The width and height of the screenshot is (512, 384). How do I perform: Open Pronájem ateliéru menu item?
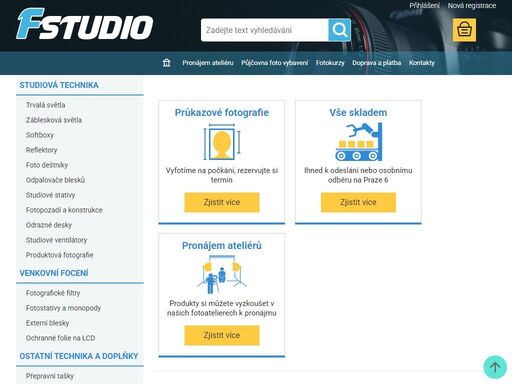(208, 63)
